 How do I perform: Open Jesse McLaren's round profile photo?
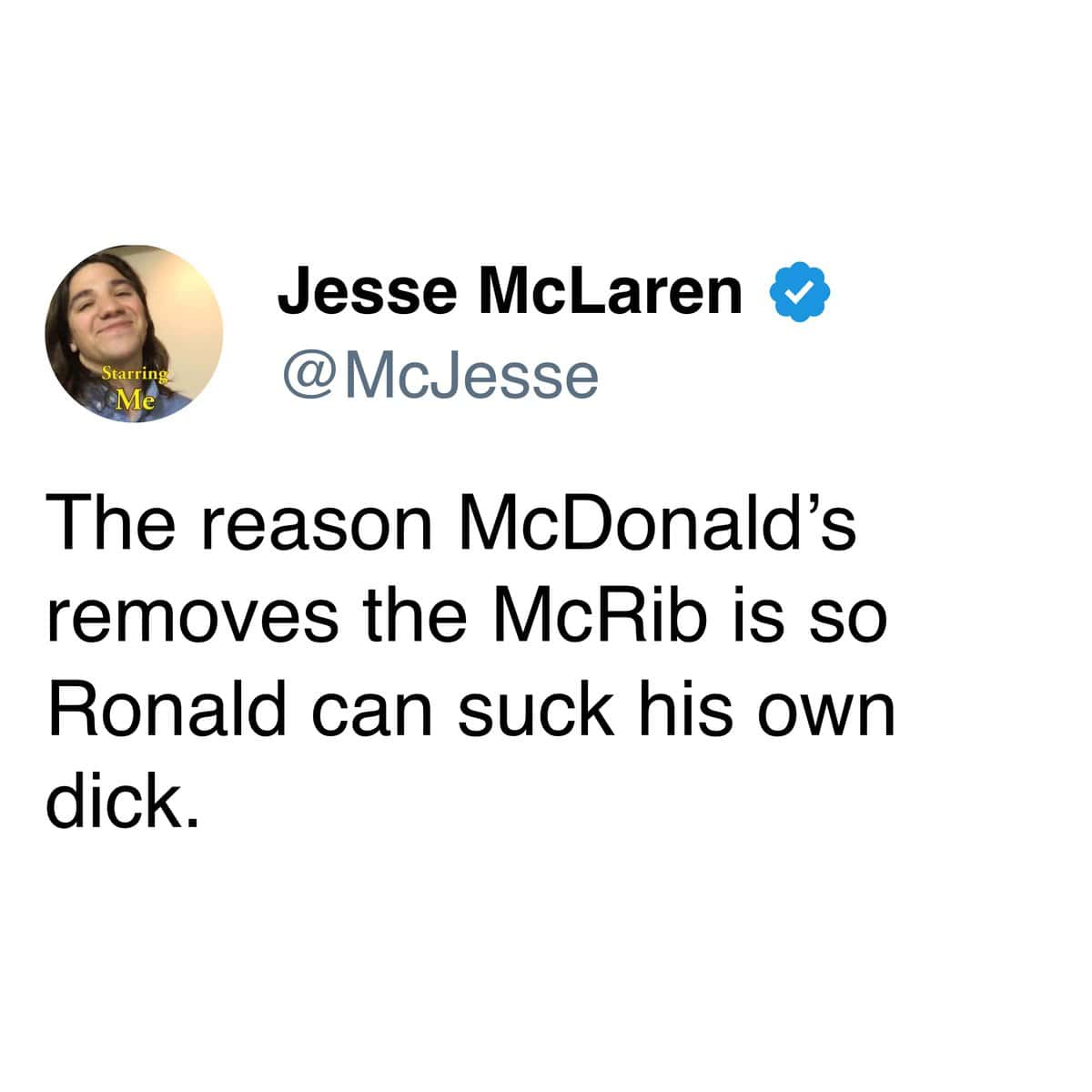(x=135, y=333)
